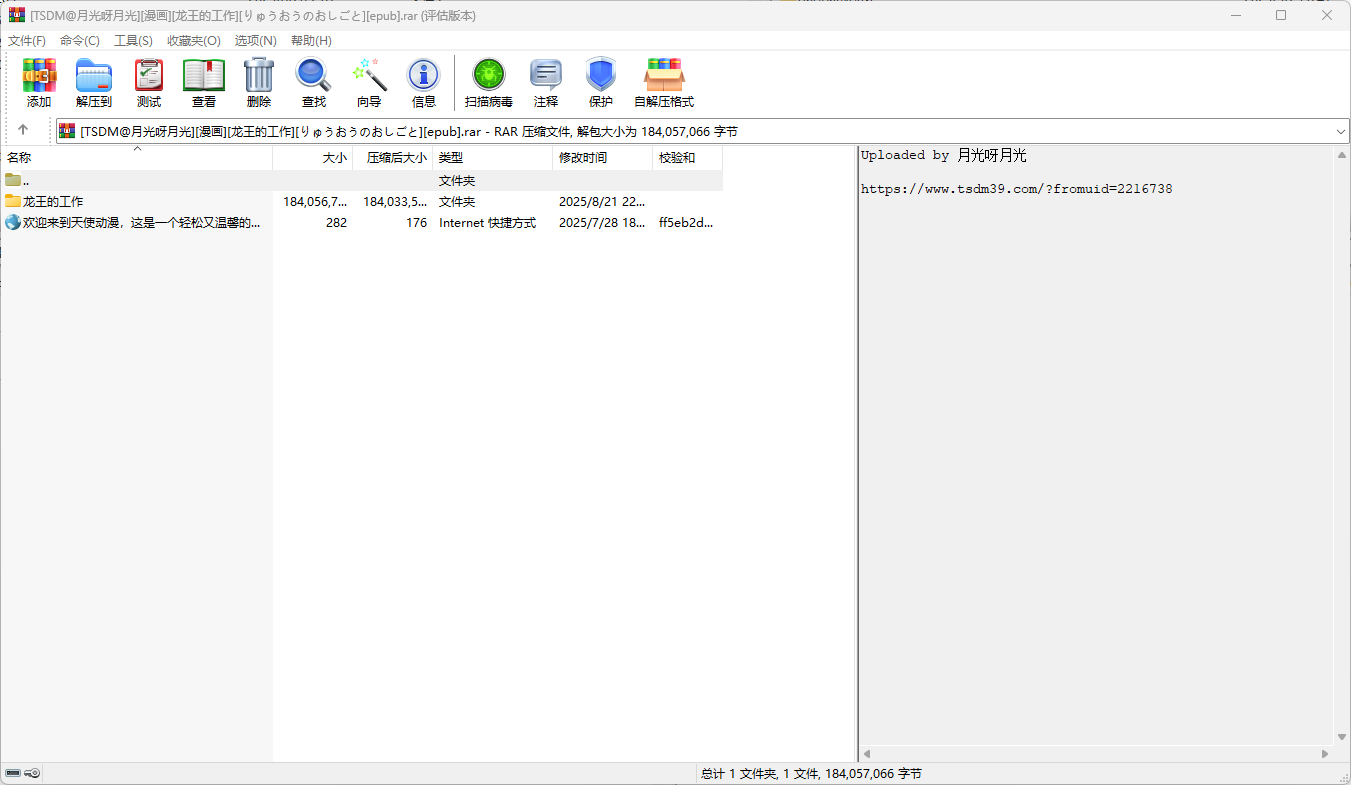Click the drive and key status bar icon
The height and width of the screenshot is (785, 1351).
click(22, 773)
